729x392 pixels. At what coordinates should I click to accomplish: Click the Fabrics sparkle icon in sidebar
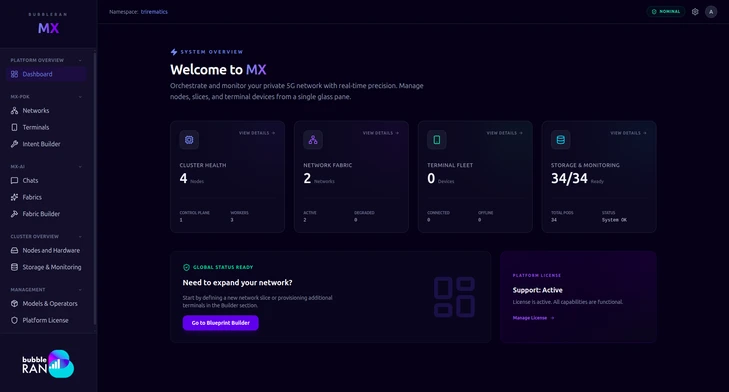(x=14, y=197)
